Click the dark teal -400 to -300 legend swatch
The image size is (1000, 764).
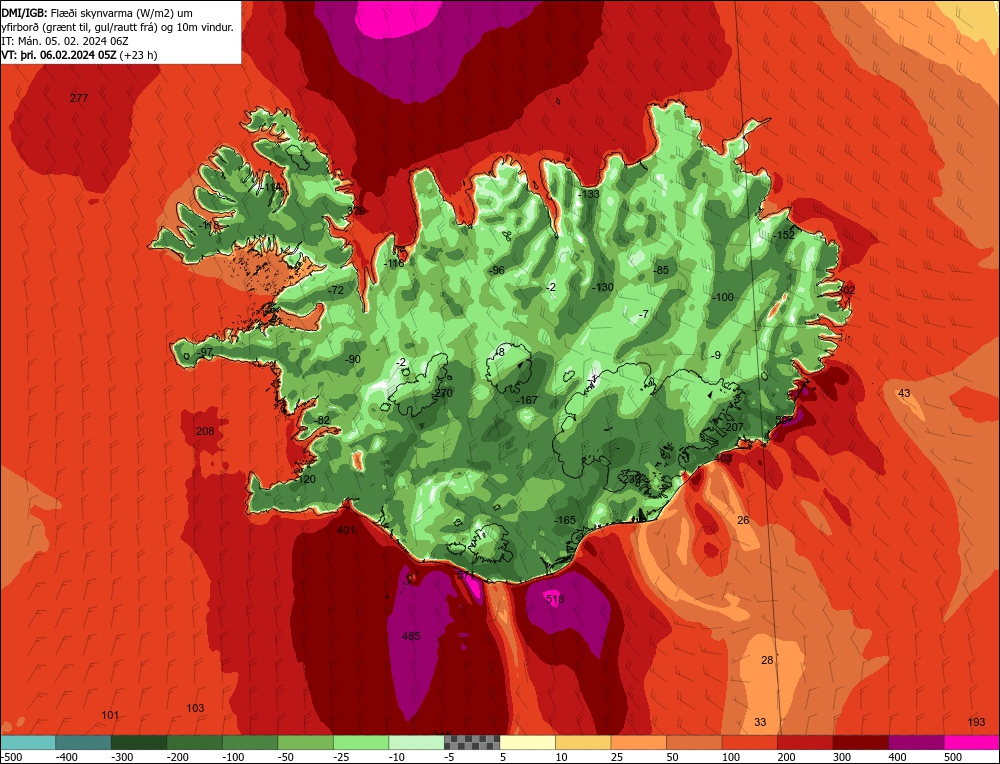tap(83, 742)
